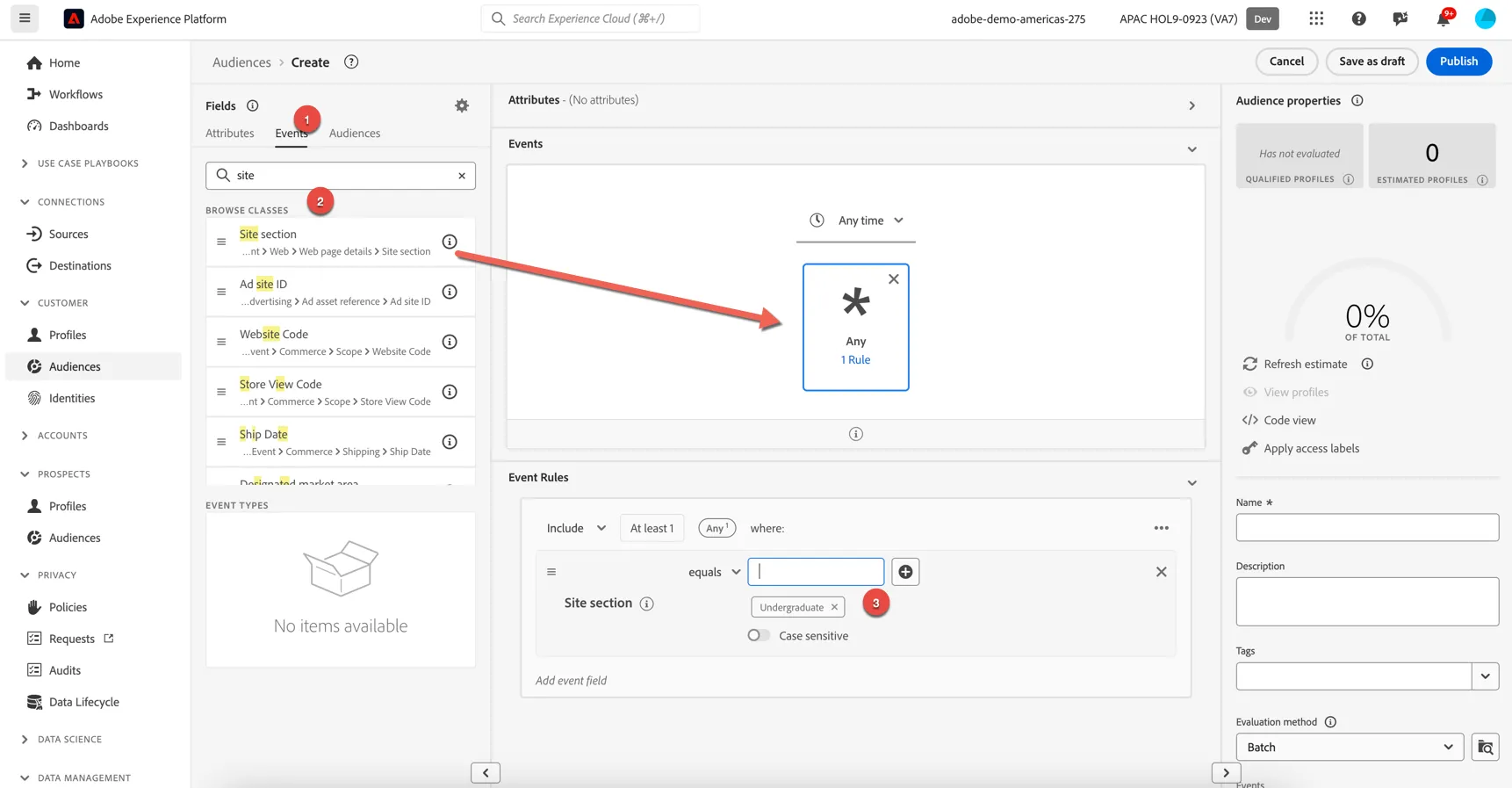Click the At least 1 button
This screenshot has width=1512, height=788.
(652, 528)
